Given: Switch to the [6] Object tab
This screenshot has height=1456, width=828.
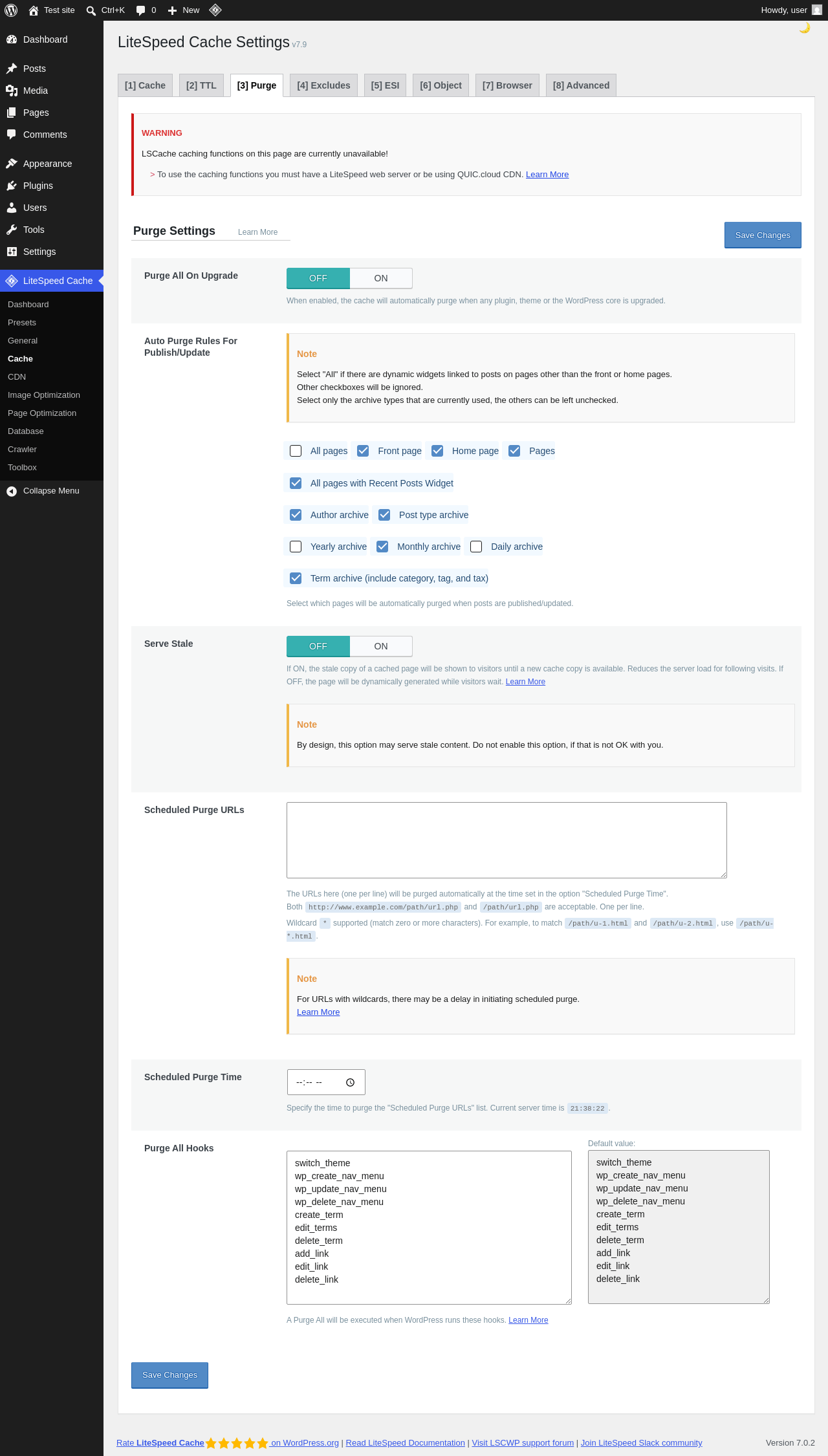Looking at the screenshot, I should coord(441,85).
